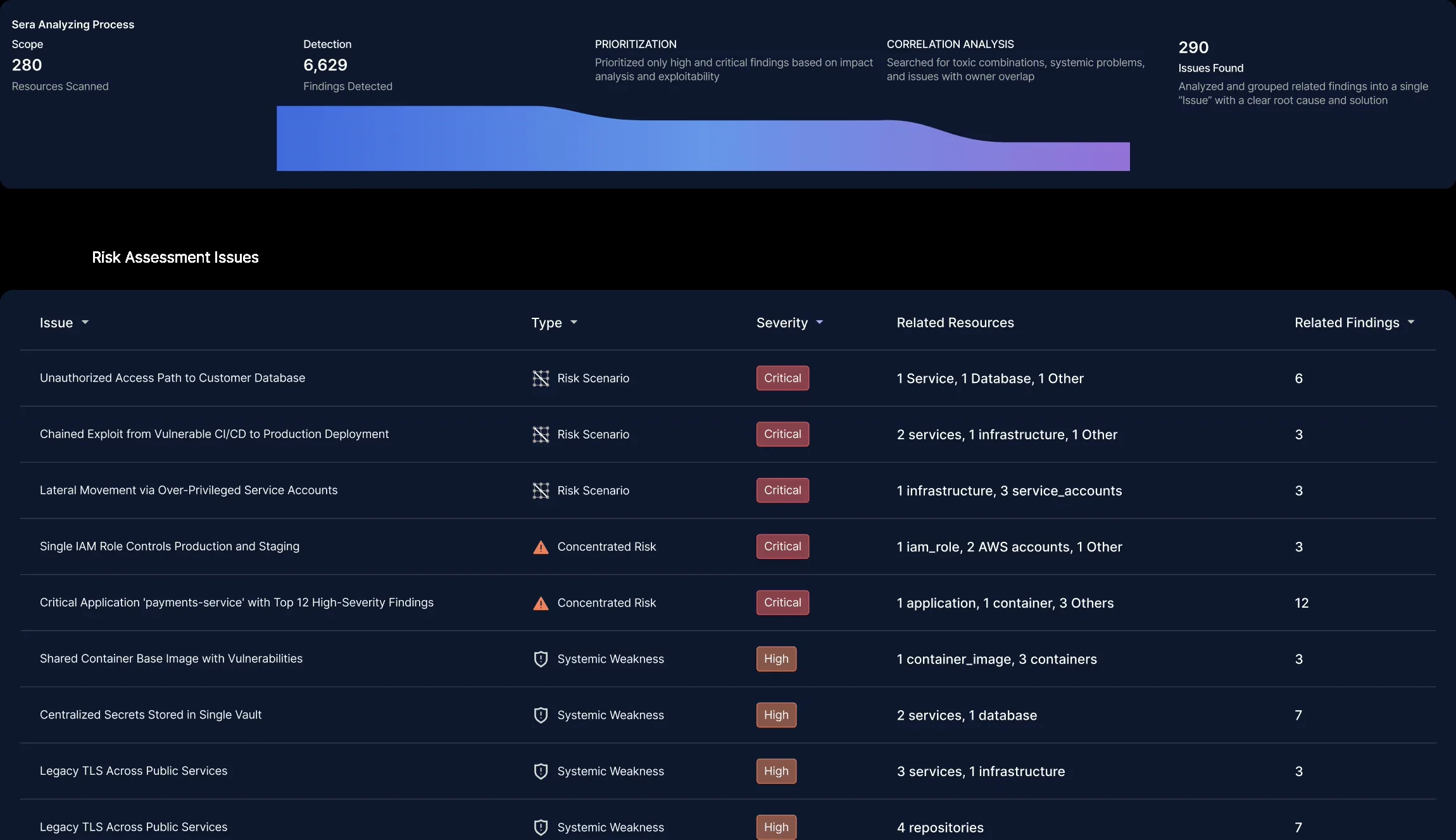Click the warning triangle beside 'payments-service' issue

[x=541, y=603]
